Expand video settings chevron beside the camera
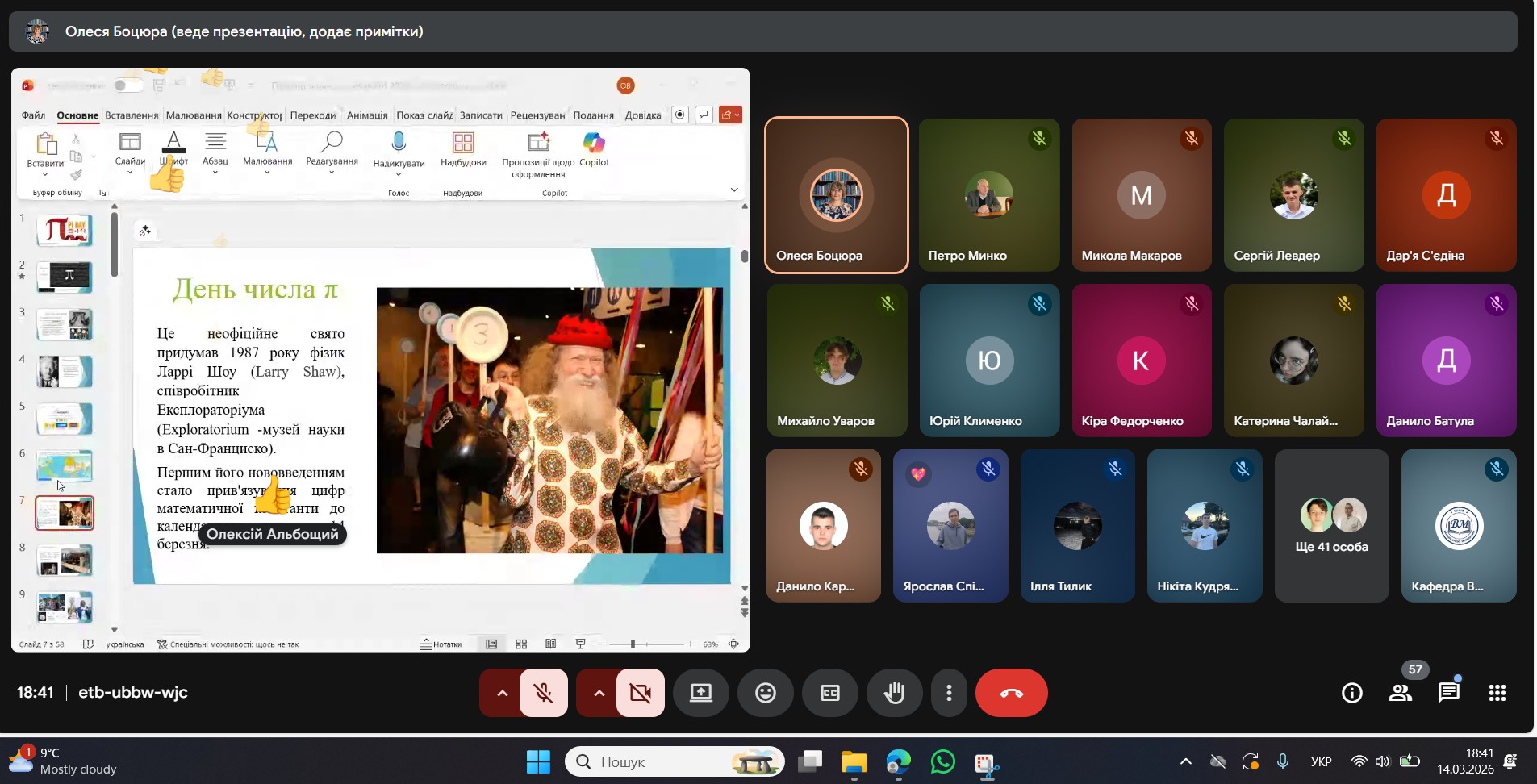 coord(599,693)
